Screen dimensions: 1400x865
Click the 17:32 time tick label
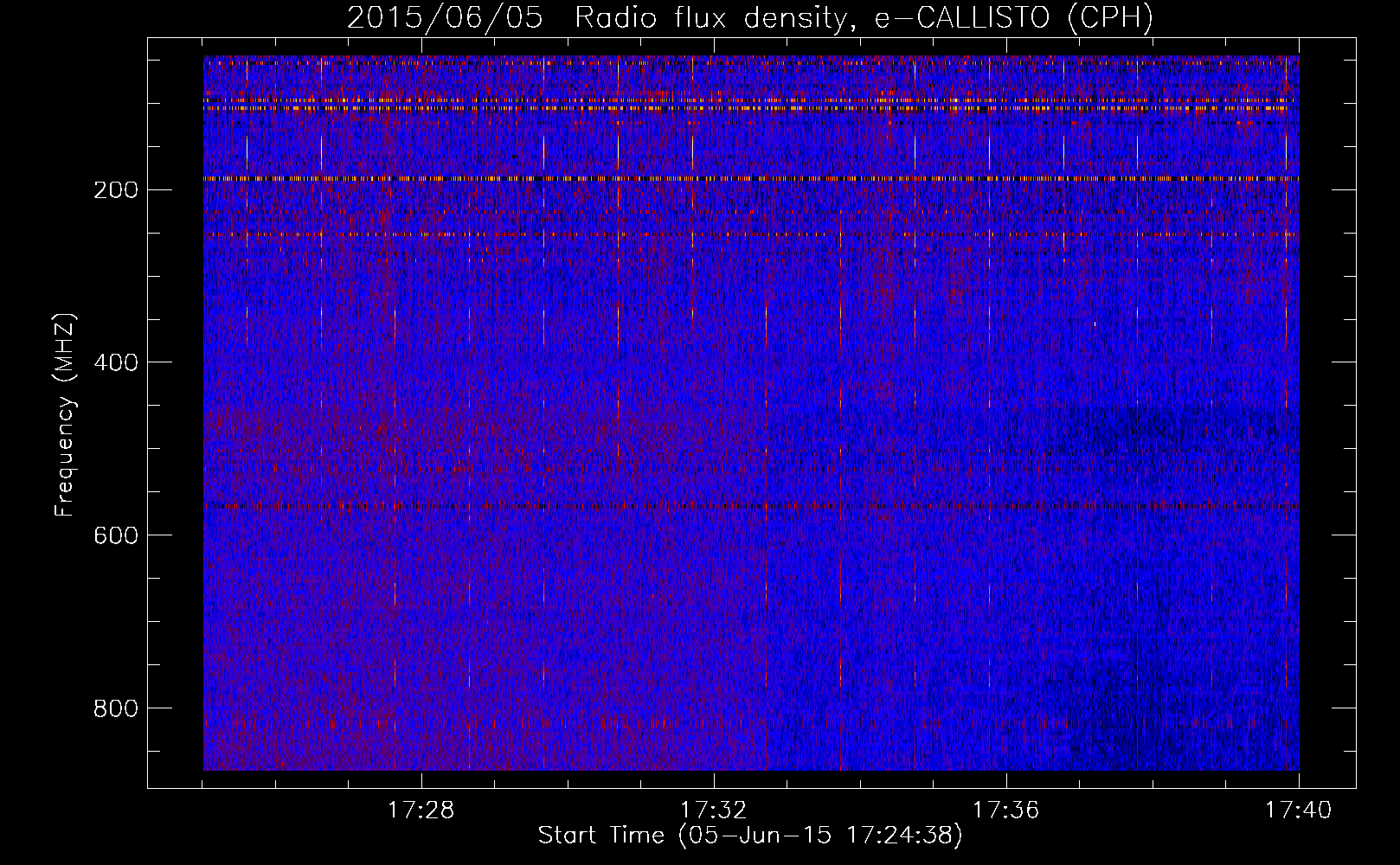(x=714, y=810)
